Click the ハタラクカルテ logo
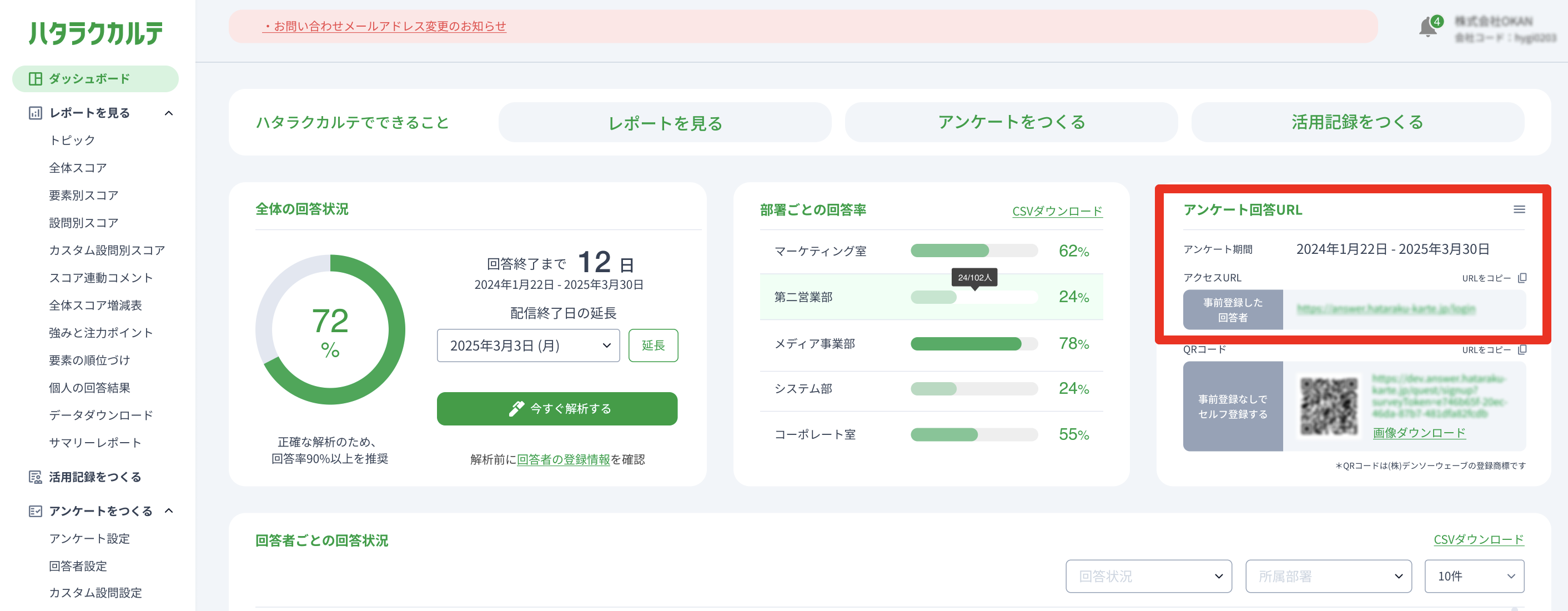Viewport: 1568px width, 611px height. click(96, 33)
